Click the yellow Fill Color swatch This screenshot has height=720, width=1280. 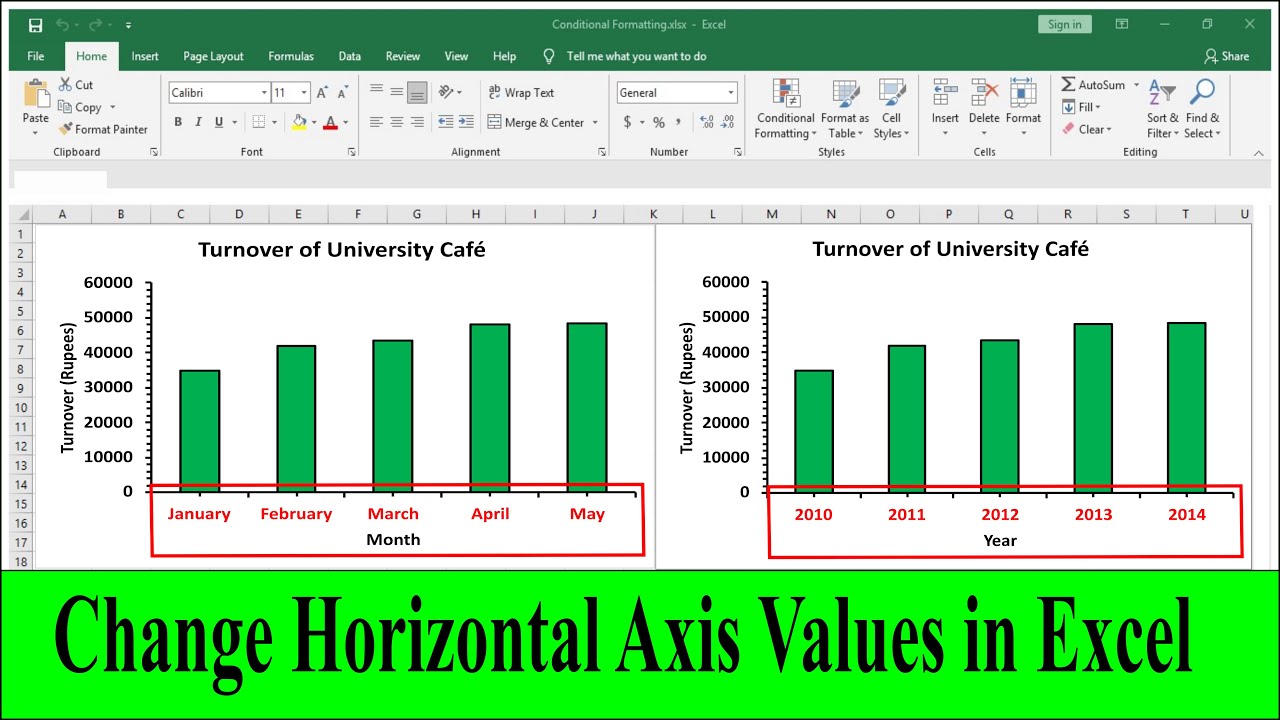click(x=298, y=122)
